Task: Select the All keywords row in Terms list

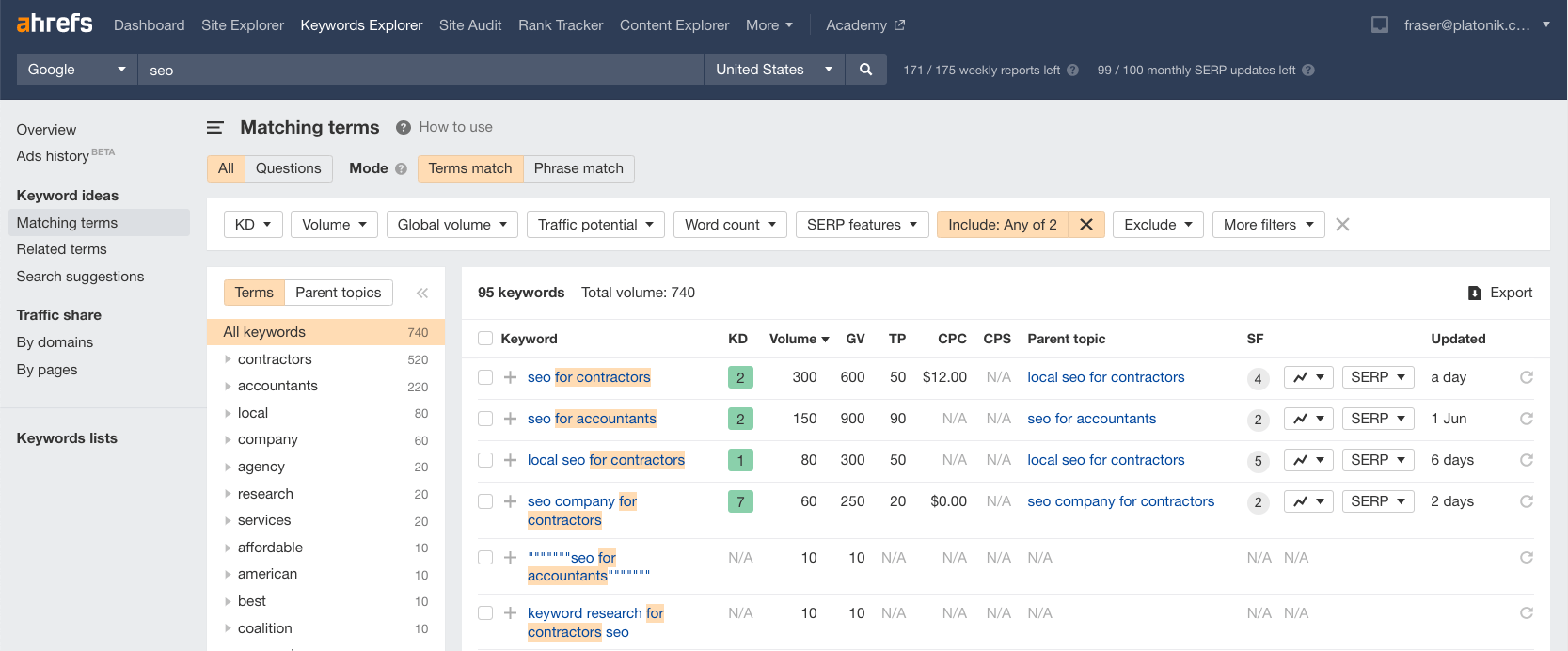Action: 325,332
